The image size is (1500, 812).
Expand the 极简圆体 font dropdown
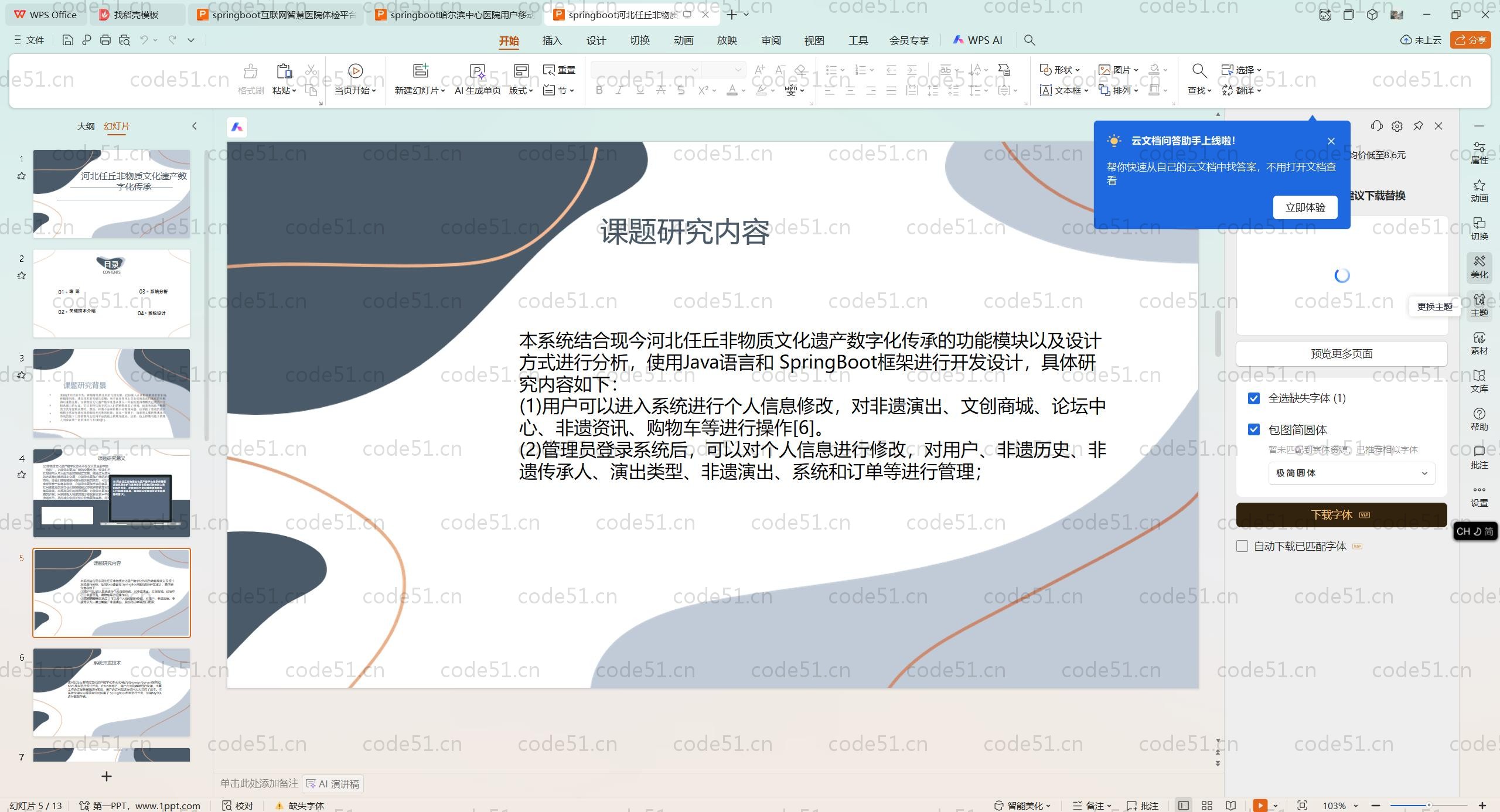point(1351,473)
